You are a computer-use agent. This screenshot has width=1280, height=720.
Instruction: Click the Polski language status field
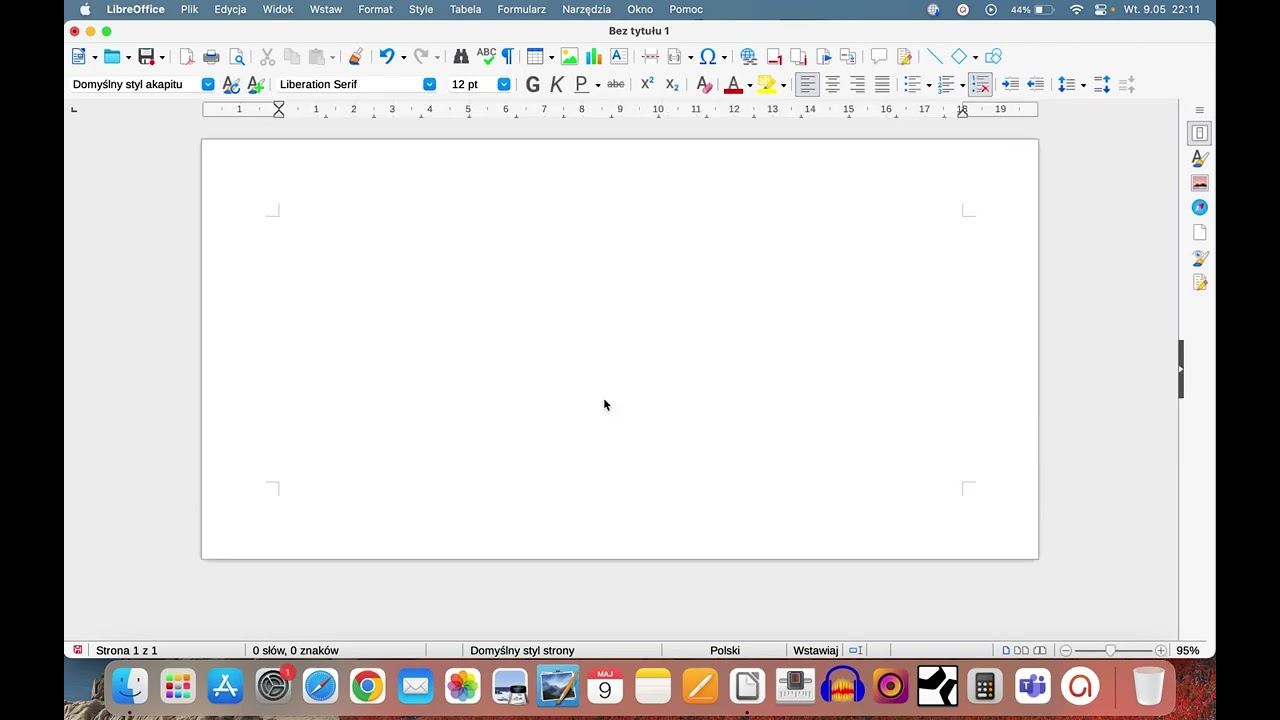725,650
